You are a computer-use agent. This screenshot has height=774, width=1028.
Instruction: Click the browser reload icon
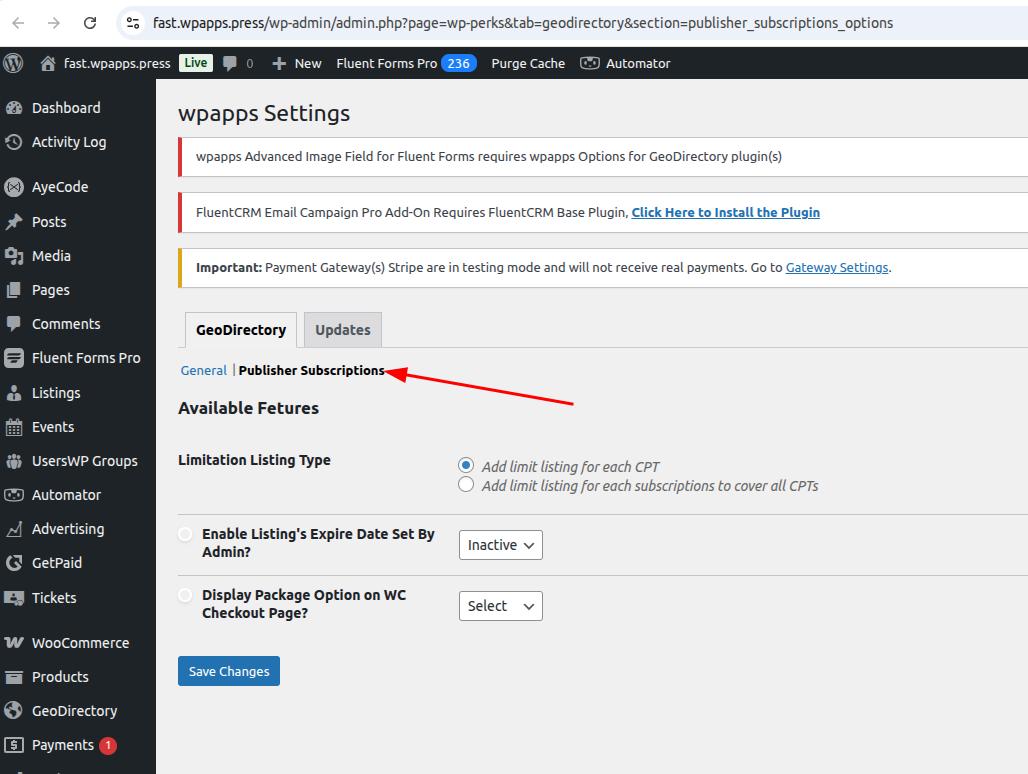(x=90, y=22)
